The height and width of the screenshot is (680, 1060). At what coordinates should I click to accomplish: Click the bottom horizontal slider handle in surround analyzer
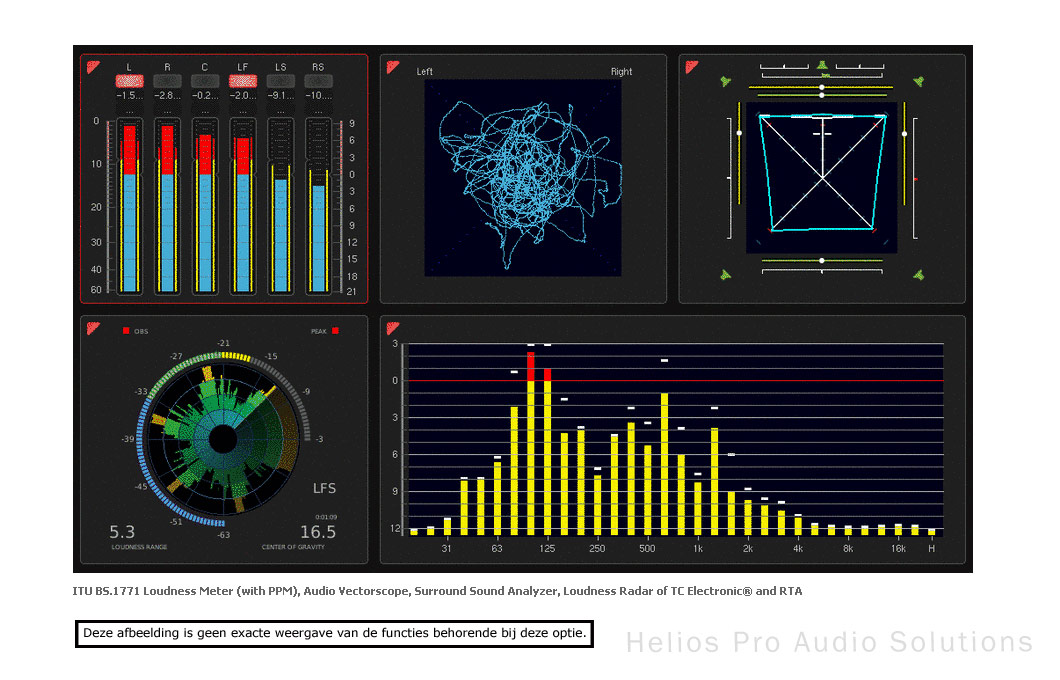[822, 261]
